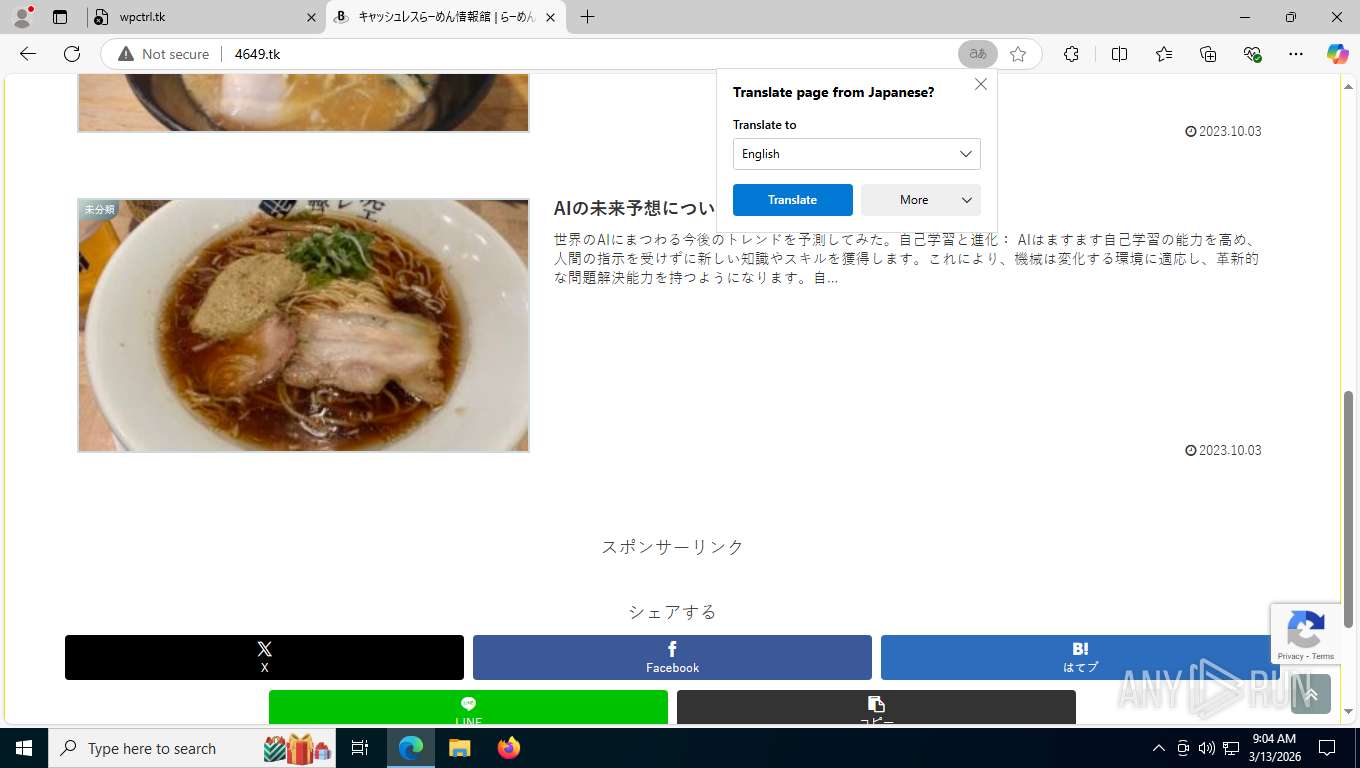Open the Favorites list icon
The image size is (1360, 768).
point(1164,54)
